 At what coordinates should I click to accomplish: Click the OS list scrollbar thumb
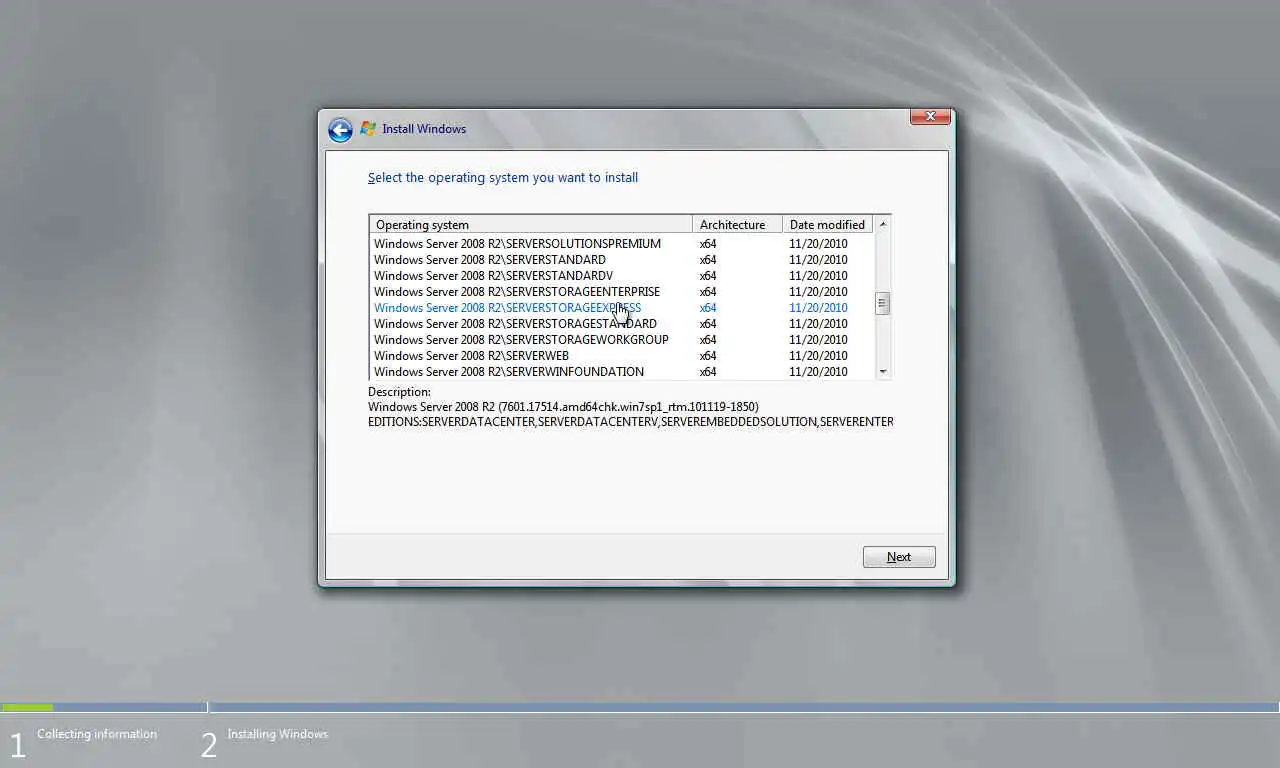point(882,303)
